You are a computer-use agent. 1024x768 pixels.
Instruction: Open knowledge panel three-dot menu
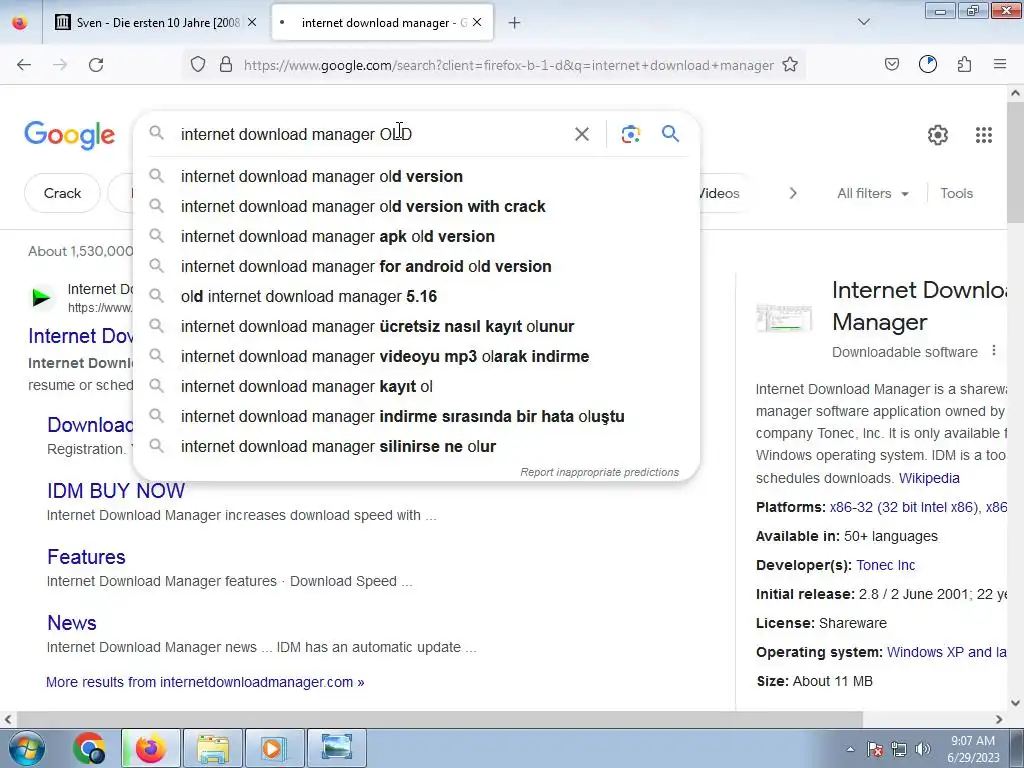[x=994, y=351]
